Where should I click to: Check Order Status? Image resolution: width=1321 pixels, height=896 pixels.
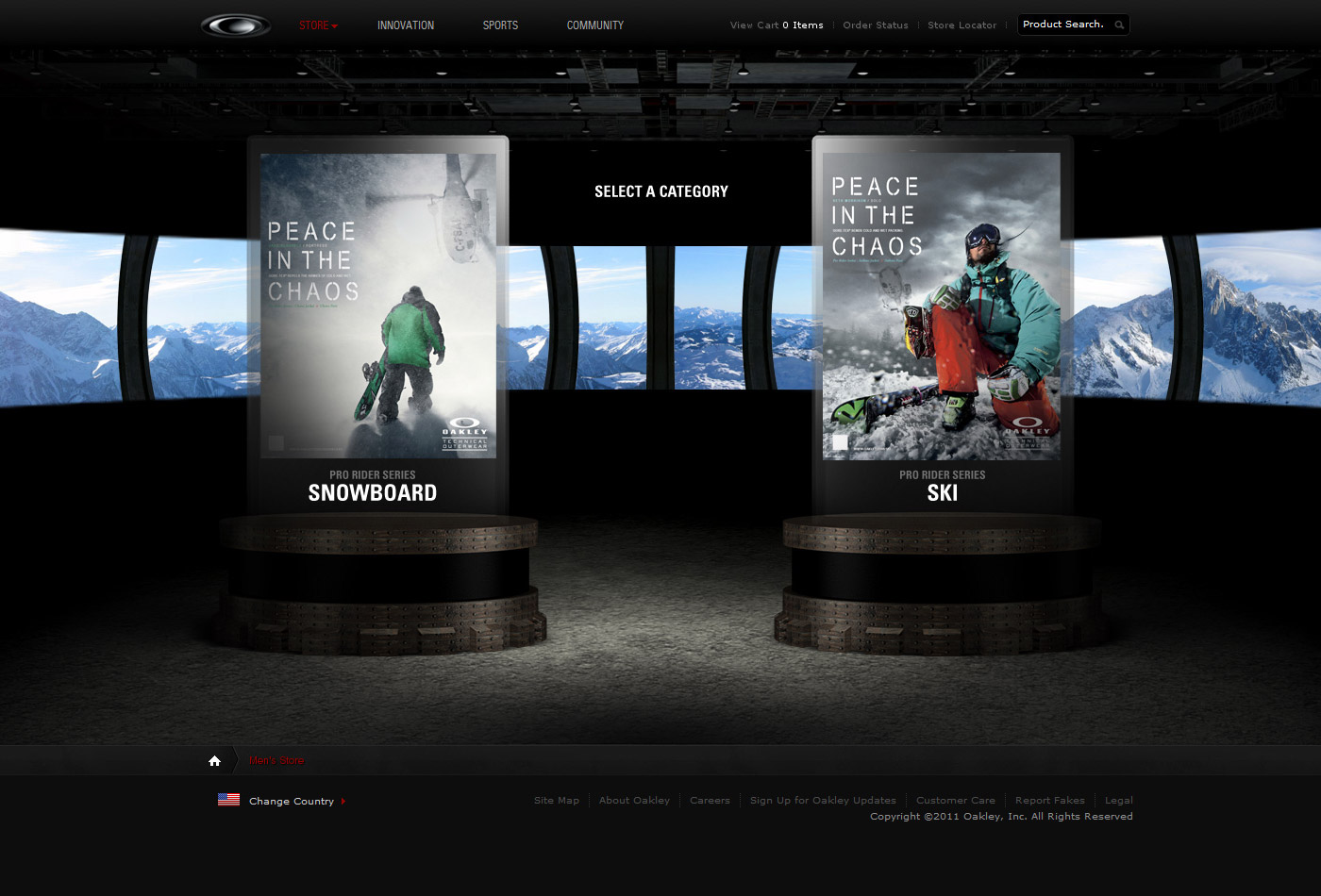pyautogui.click(x=876, y=25)
